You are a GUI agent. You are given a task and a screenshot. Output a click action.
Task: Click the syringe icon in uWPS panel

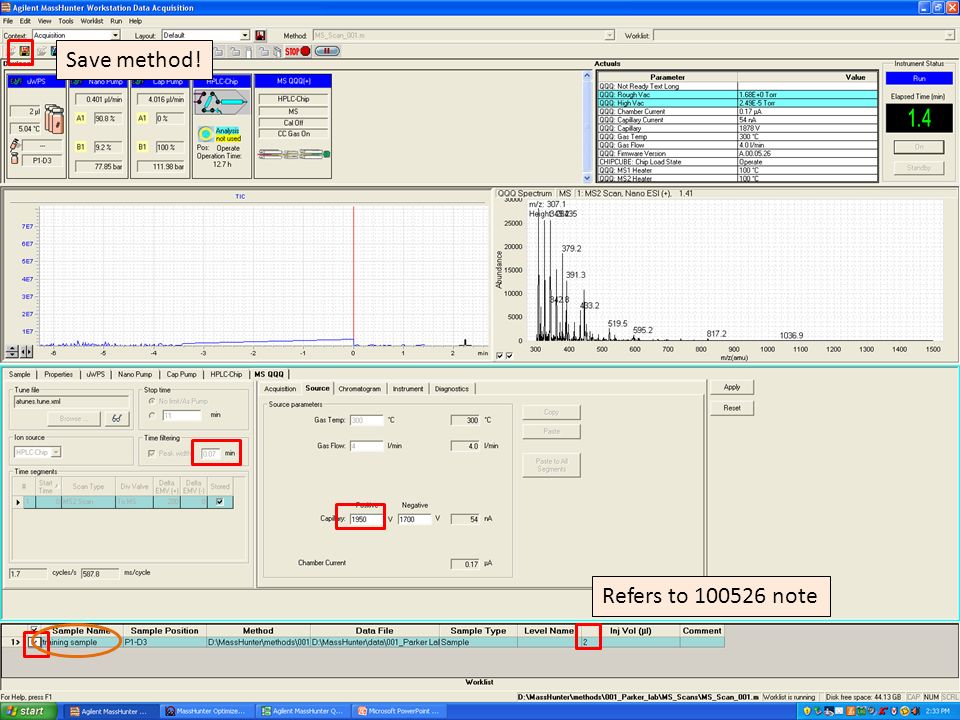tap(15, 145)
